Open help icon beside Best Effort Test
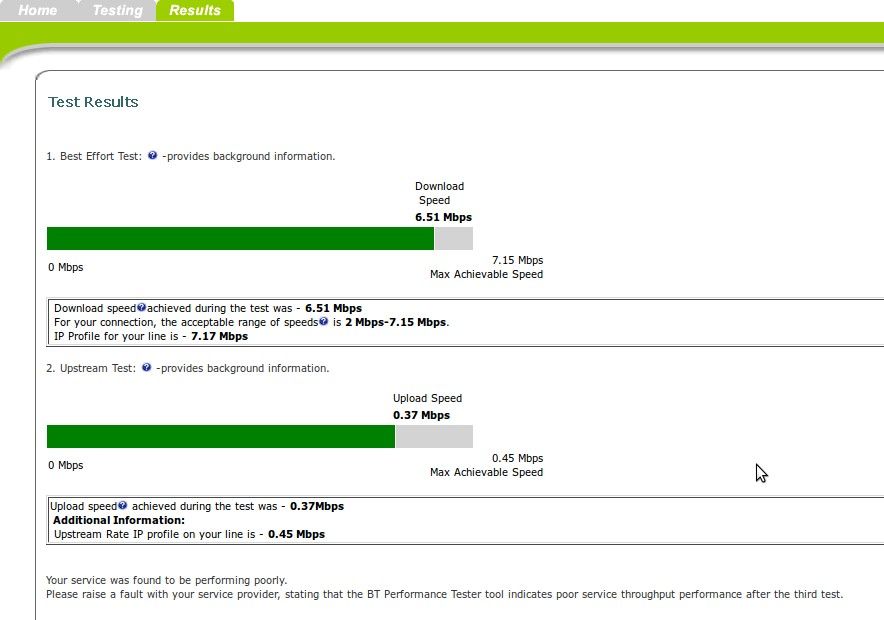This screenshot has width=884, height=620. pyautogui.click(x=152, y=156)
